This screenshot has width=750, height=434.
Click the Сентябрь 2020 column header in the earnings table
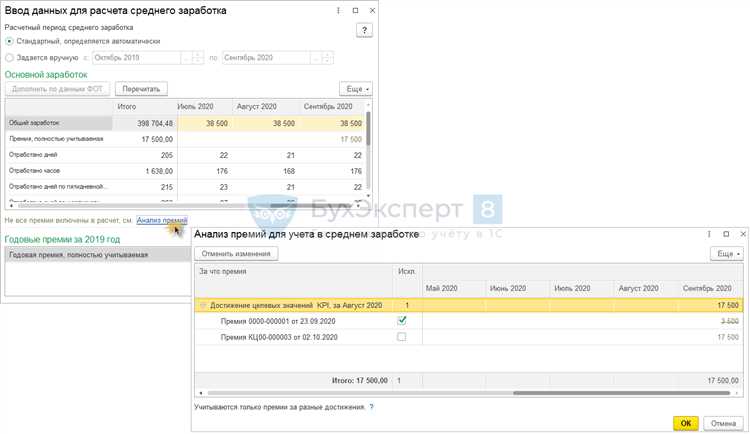(331, 107)
